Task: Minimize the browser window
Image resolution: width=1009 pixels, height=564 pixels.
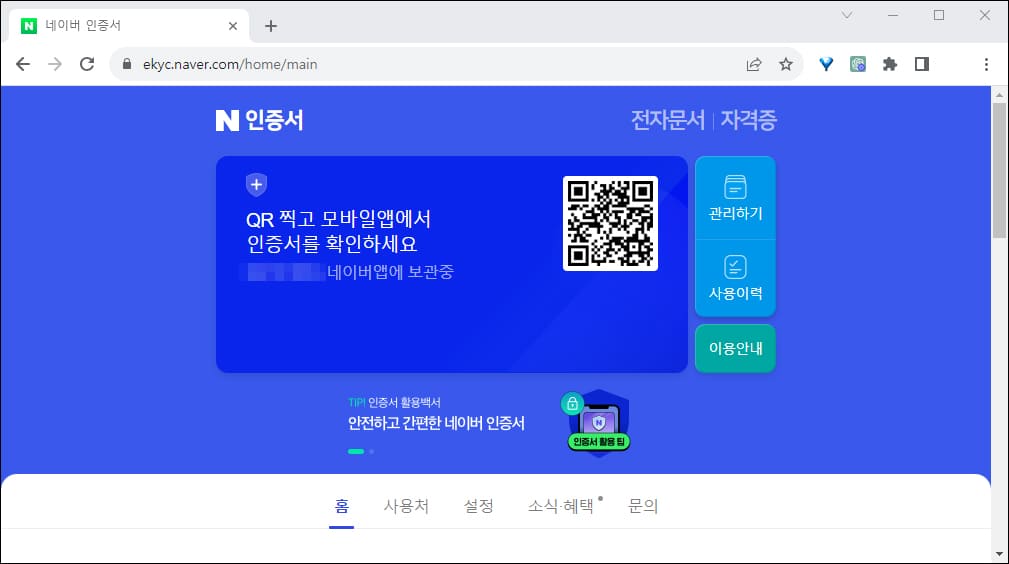Action: 893,15
